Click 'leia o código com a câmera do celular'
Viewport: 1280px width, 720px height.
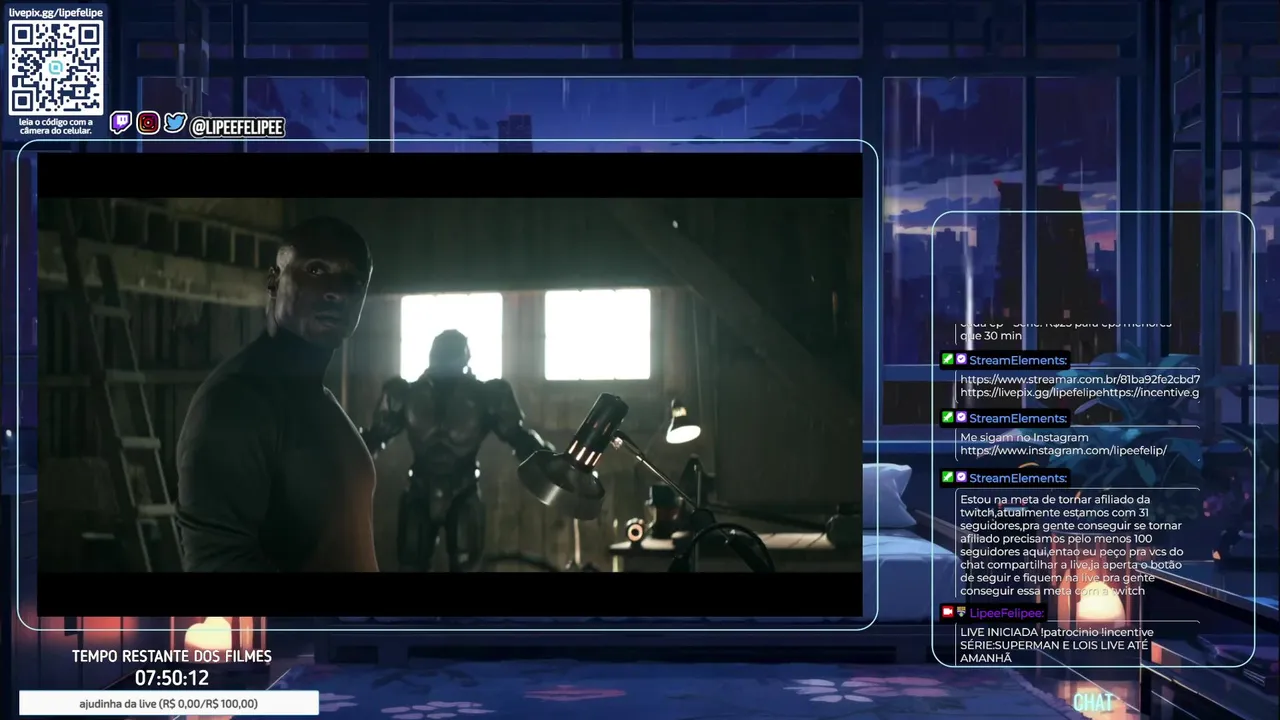click(56, 126)
